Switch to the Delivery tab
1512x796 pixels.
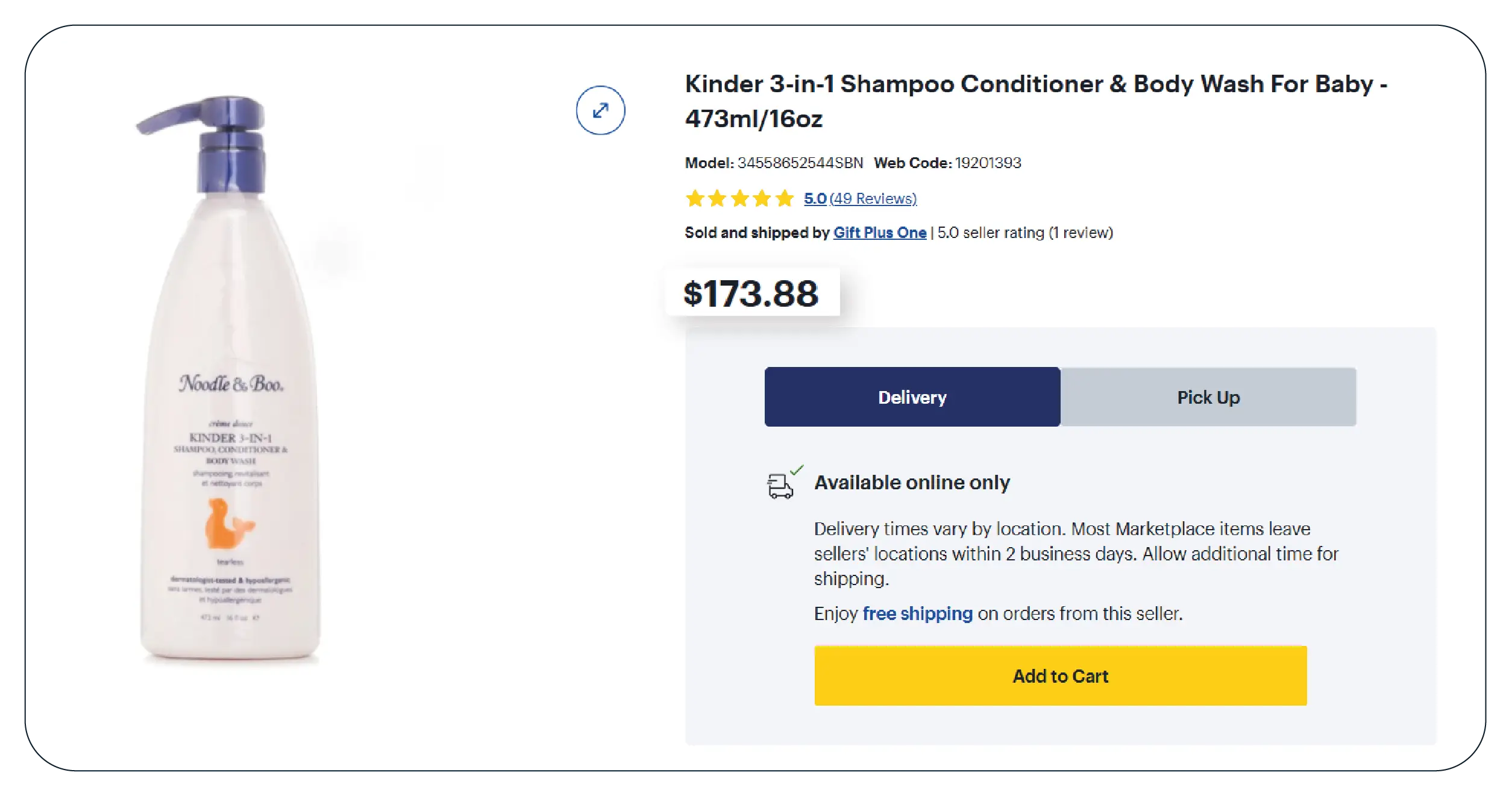coord(912,397)
